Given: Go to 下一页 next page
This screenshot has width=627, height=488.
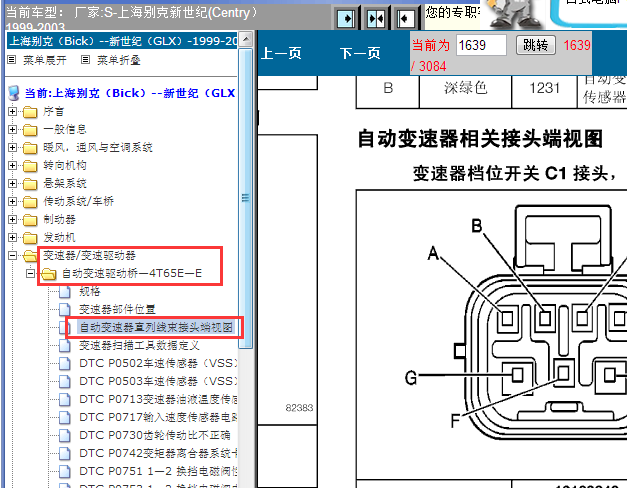Looking at the screenshot, I should click(360, 53).
